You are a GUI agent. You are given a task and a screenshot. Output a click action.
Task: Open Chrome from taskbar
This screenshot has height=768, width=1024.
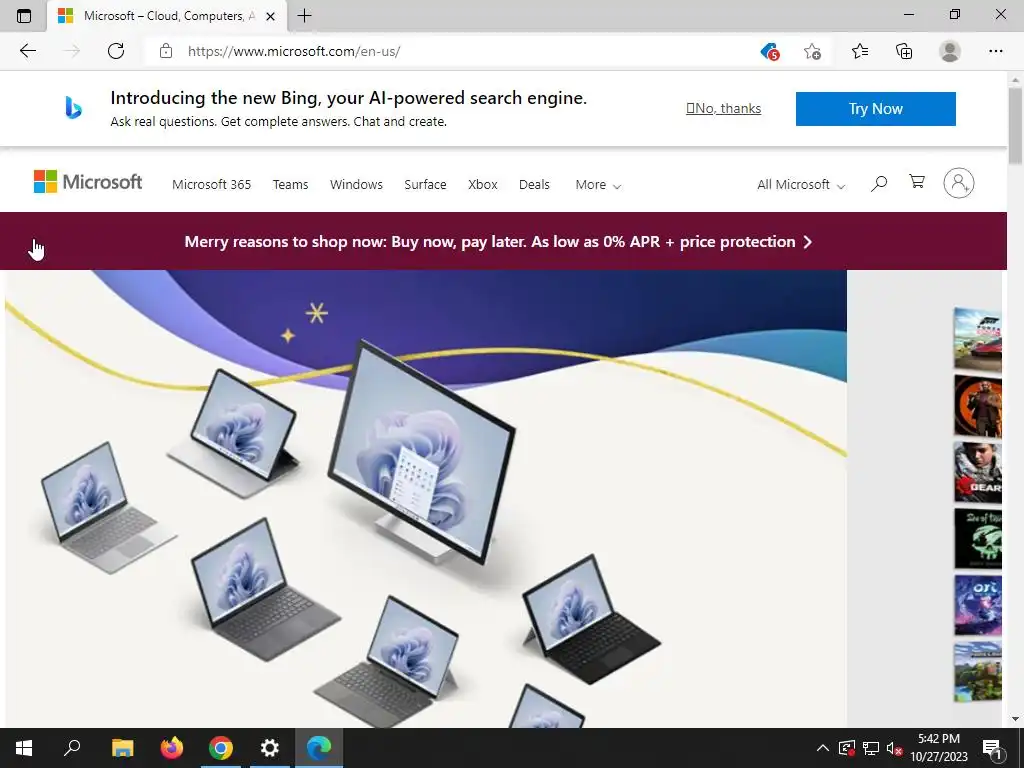(x=221, y=748)
